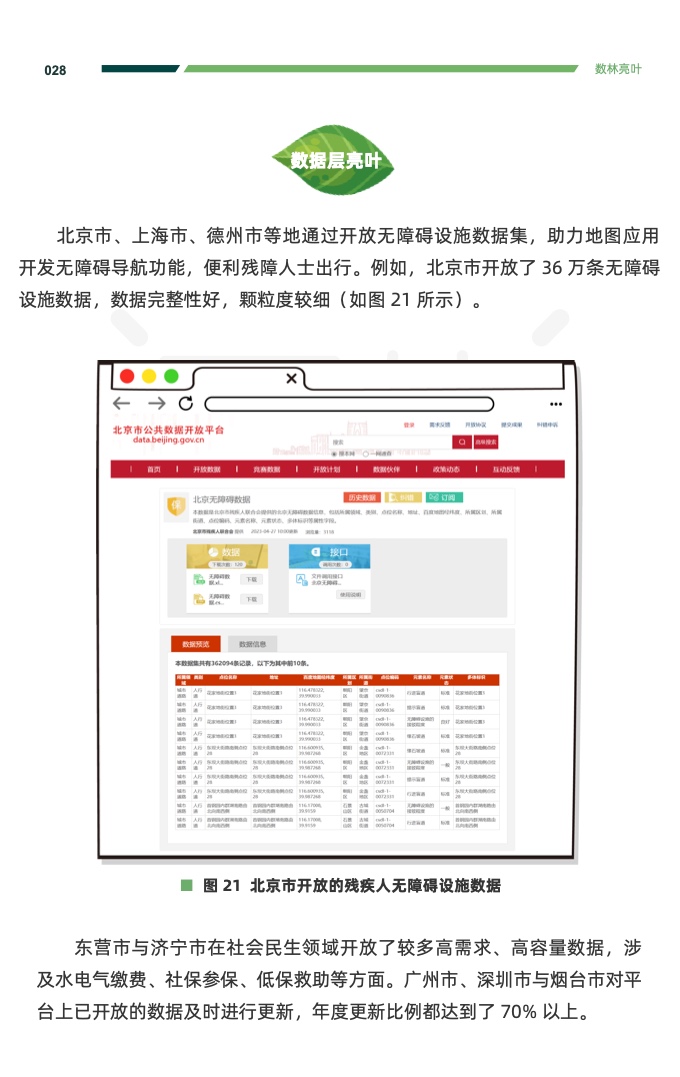
Task: Open 数据伙伴 in the navigation bar
Action: [x=386, y=469]
